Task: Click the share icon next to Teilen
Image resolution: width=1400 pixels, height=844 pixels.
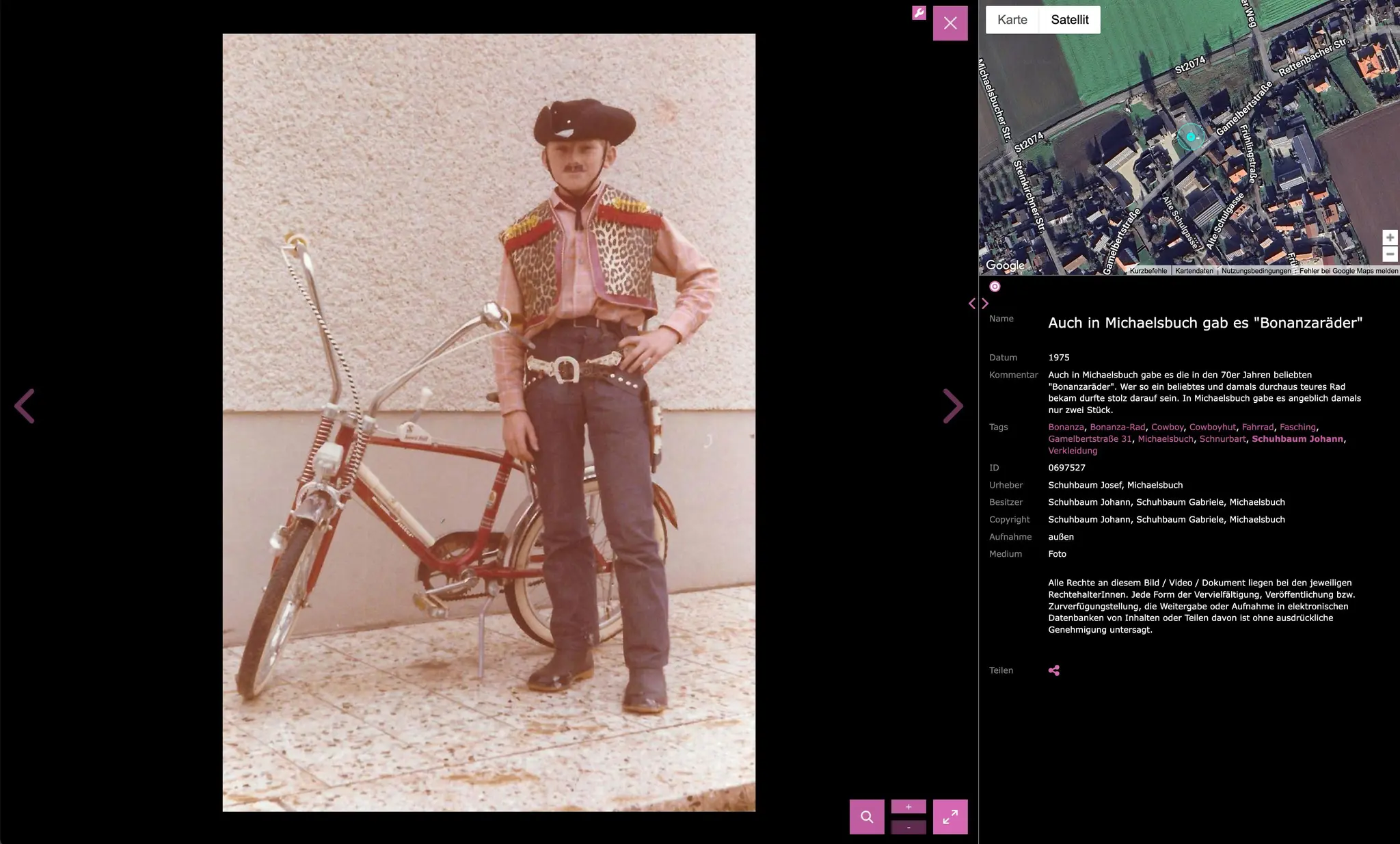Action: click(x=1054, y=670)
